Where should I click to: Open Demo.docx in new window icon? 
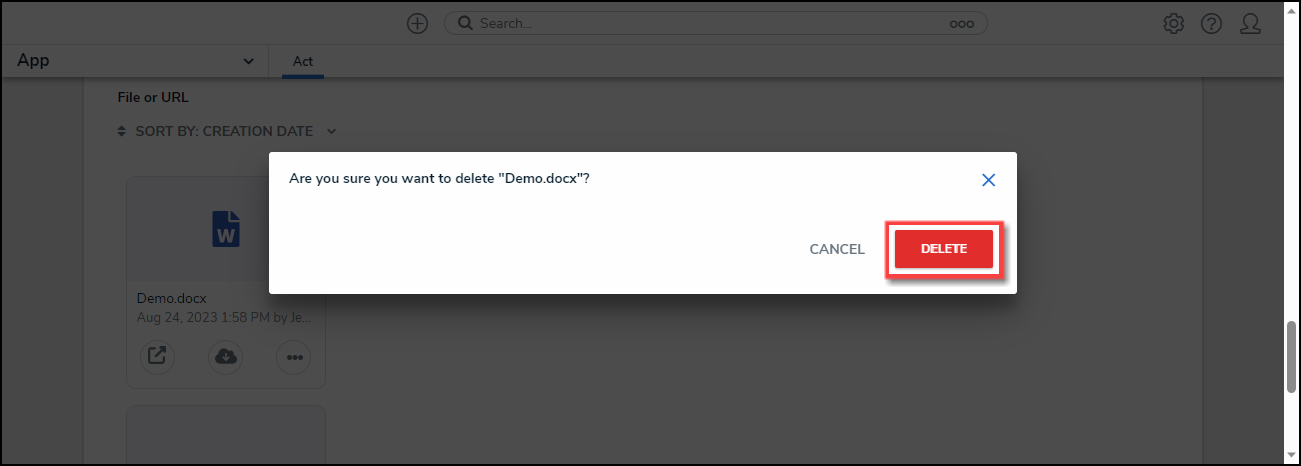158,356
